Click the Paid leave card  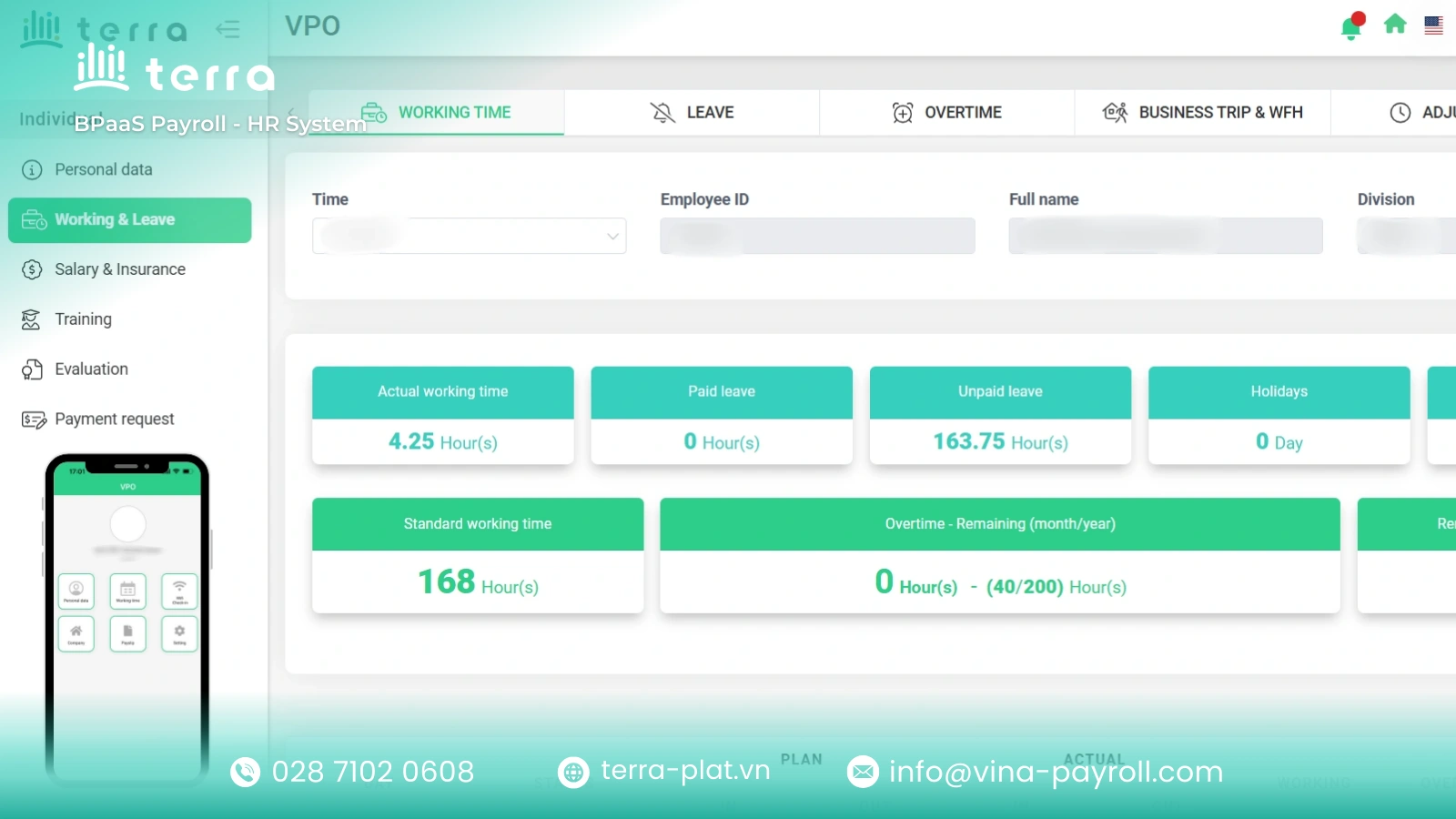pyautogui.click(x=722, y=416)
